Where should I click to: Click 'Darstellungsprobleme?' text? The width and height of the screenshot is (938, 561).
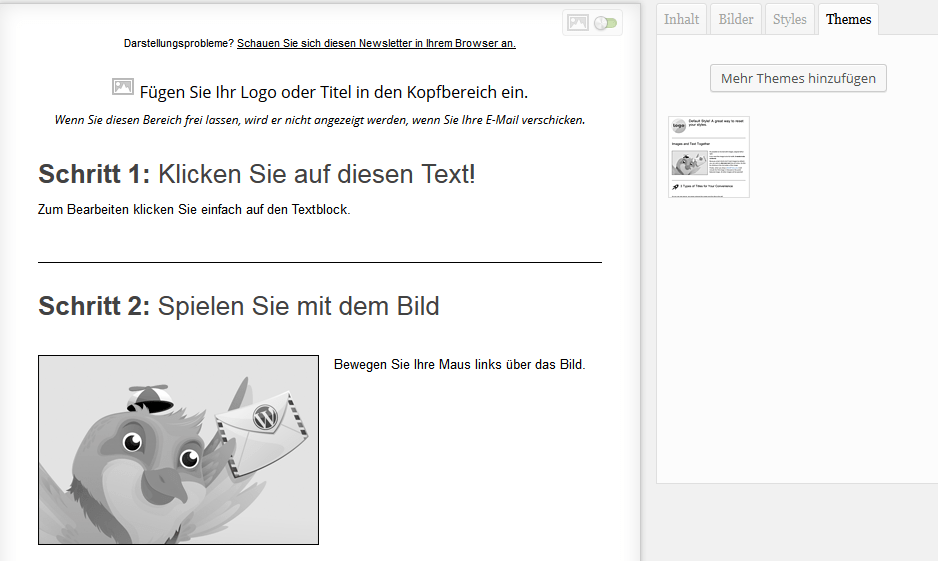tap(179, 43)
